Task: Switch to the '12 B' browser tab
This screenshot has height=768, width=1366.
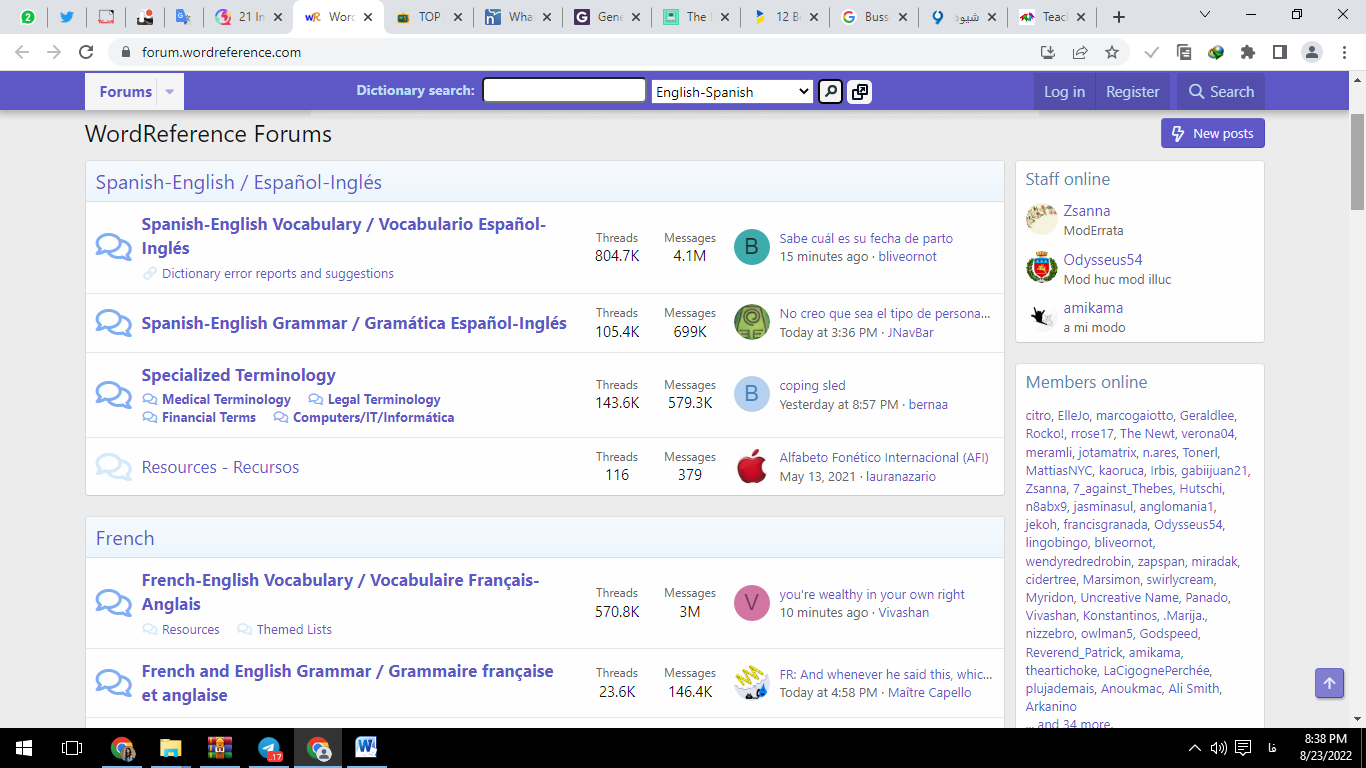Action: [786, 17]
